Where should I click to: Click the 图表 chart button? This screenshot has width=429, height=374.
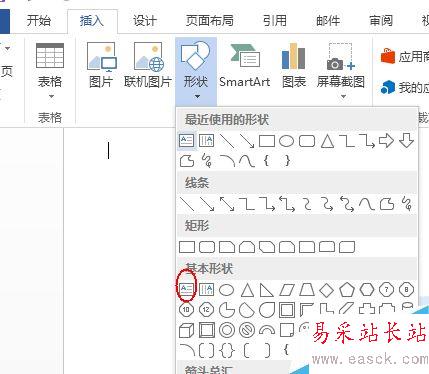[x=294, y=65]
